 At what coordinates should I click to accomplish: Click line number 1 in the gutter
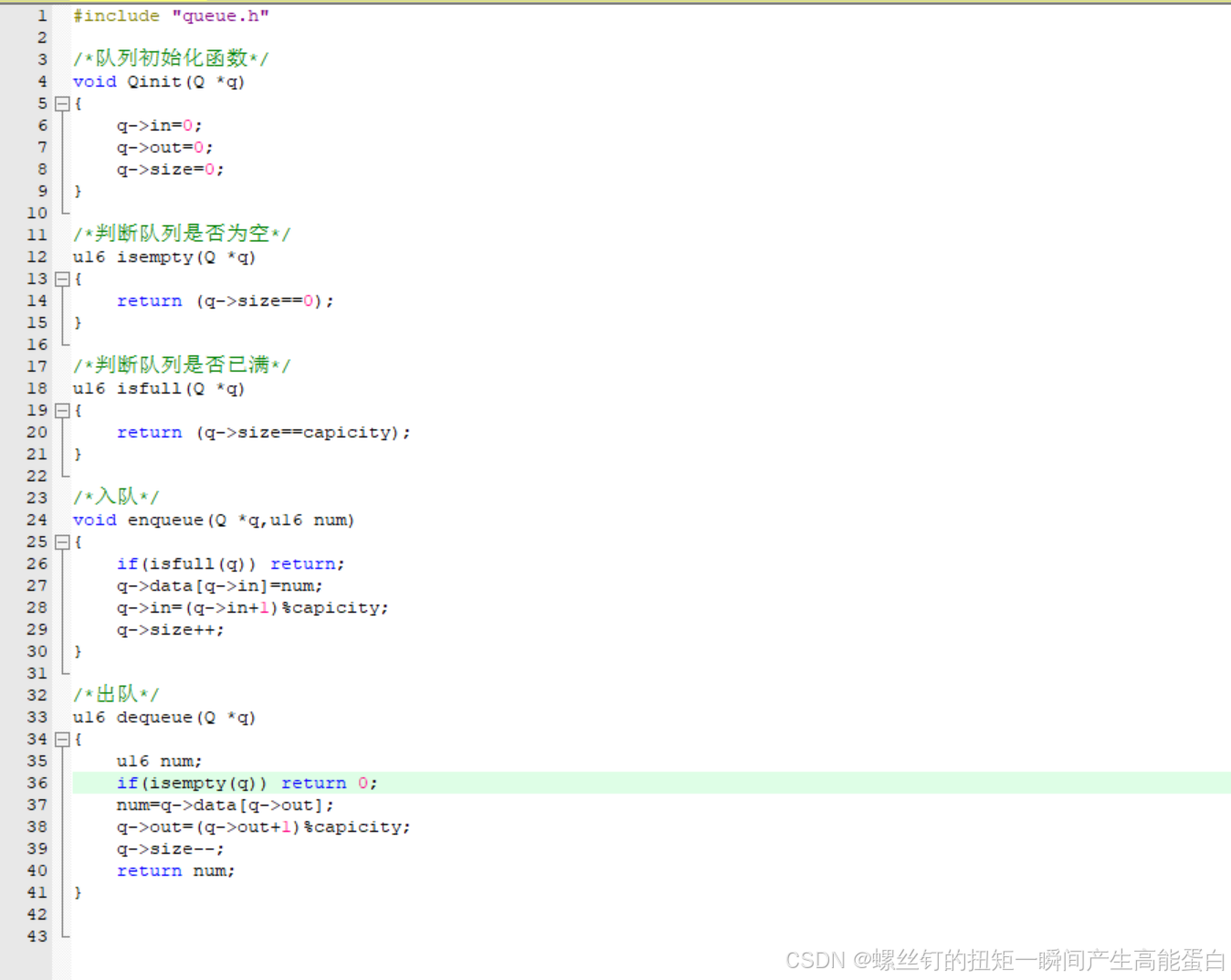click(42, 16)
